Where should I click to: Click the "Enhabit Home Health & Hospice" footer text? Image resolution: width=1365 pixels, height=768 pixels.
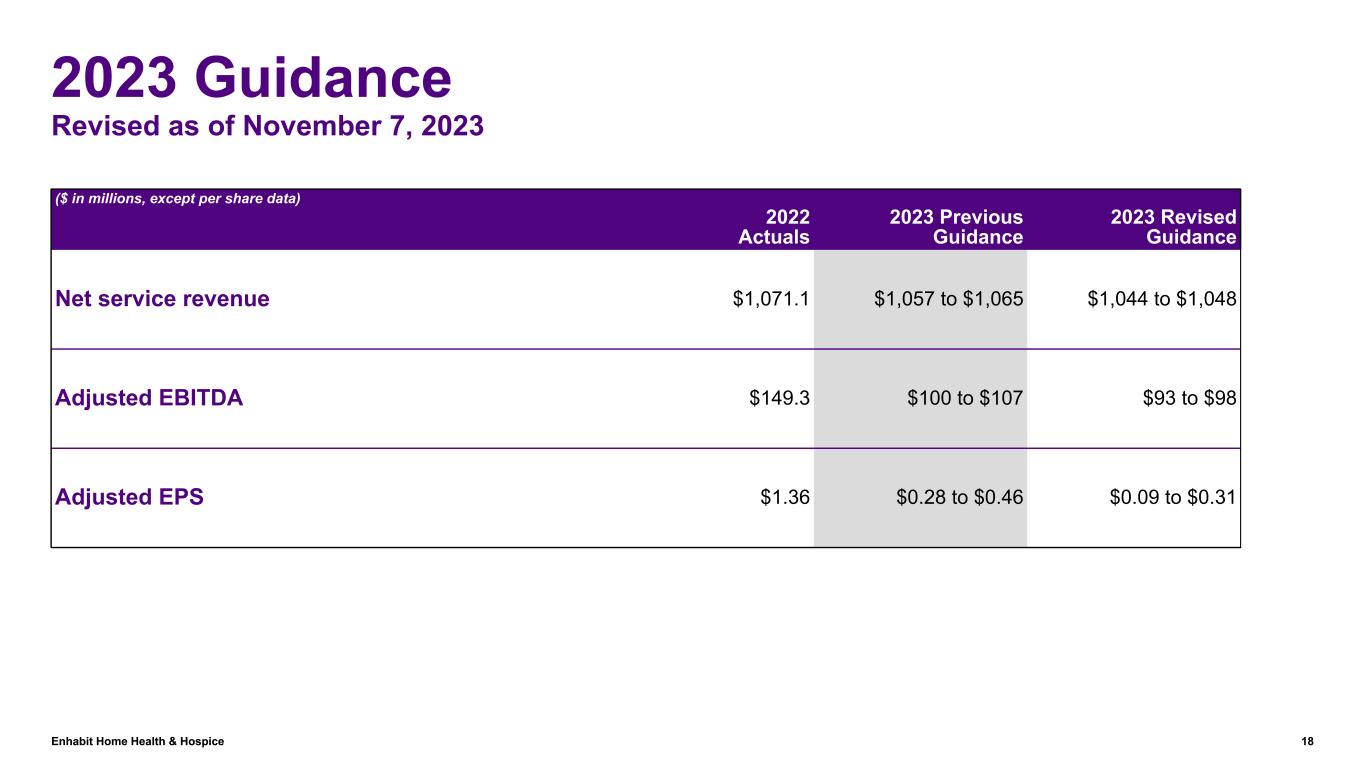coord(138,741)
